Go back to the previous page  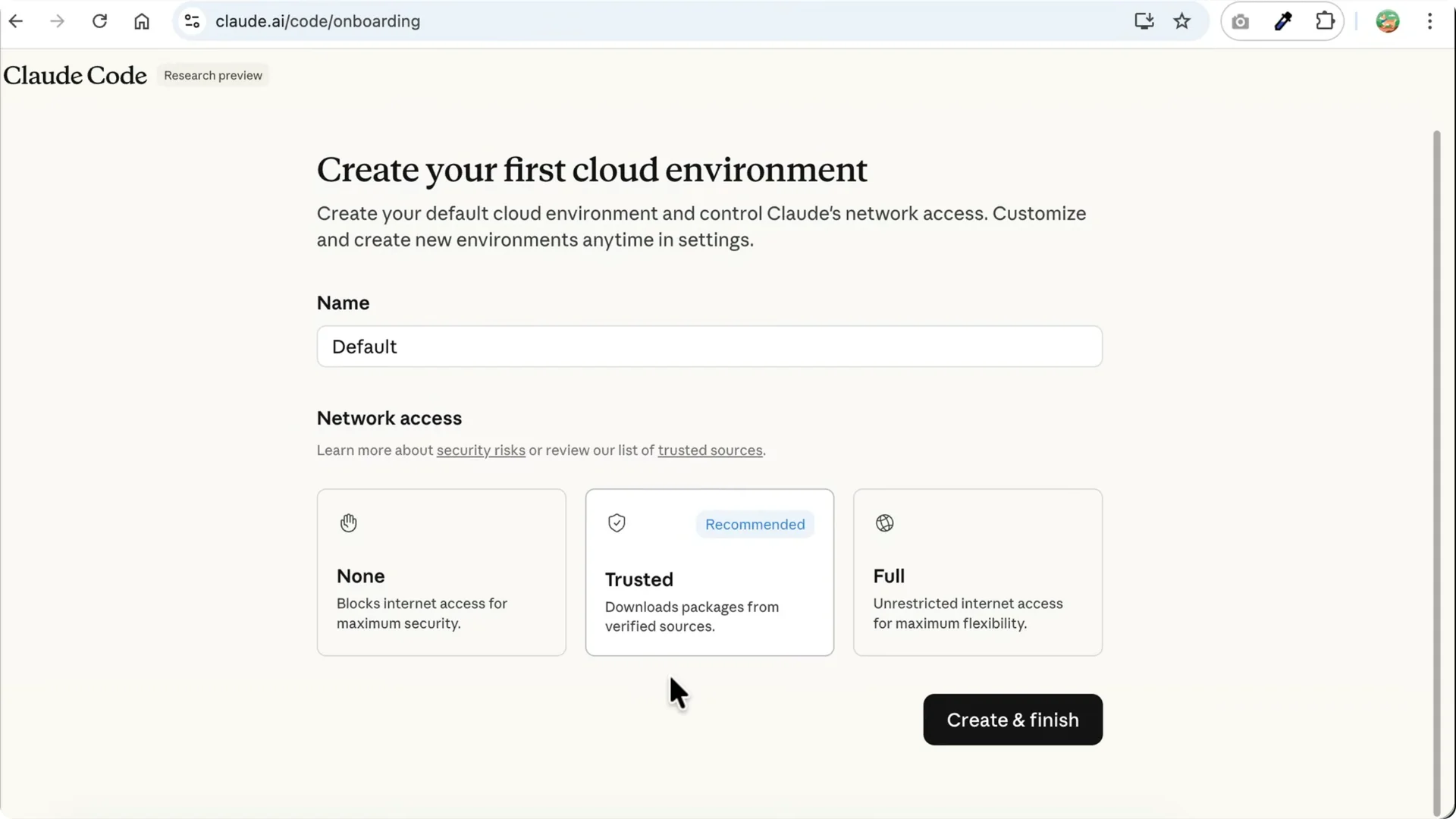click(16, 21)
